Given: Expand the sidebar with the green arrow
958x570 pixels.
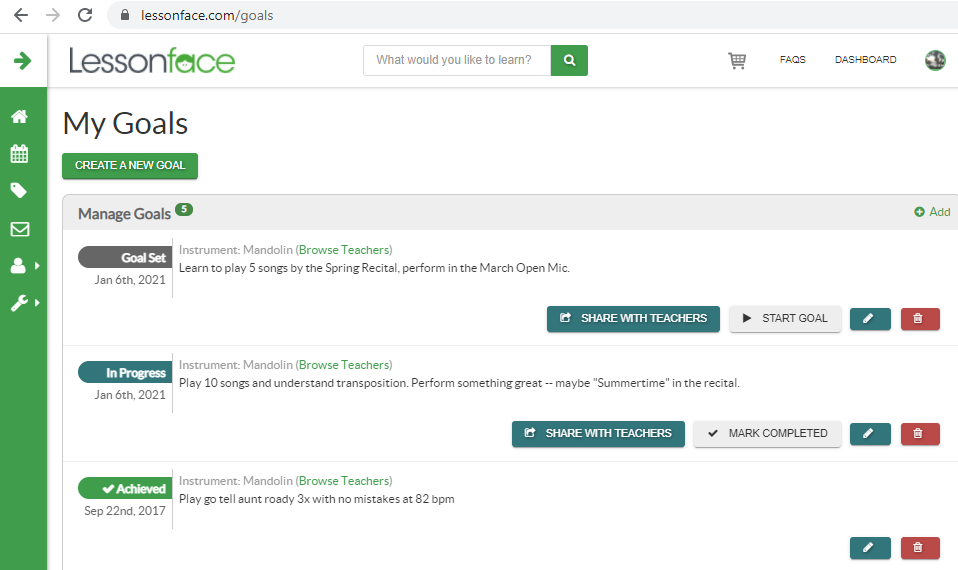Looking at the screenshot, I should 22,61.
